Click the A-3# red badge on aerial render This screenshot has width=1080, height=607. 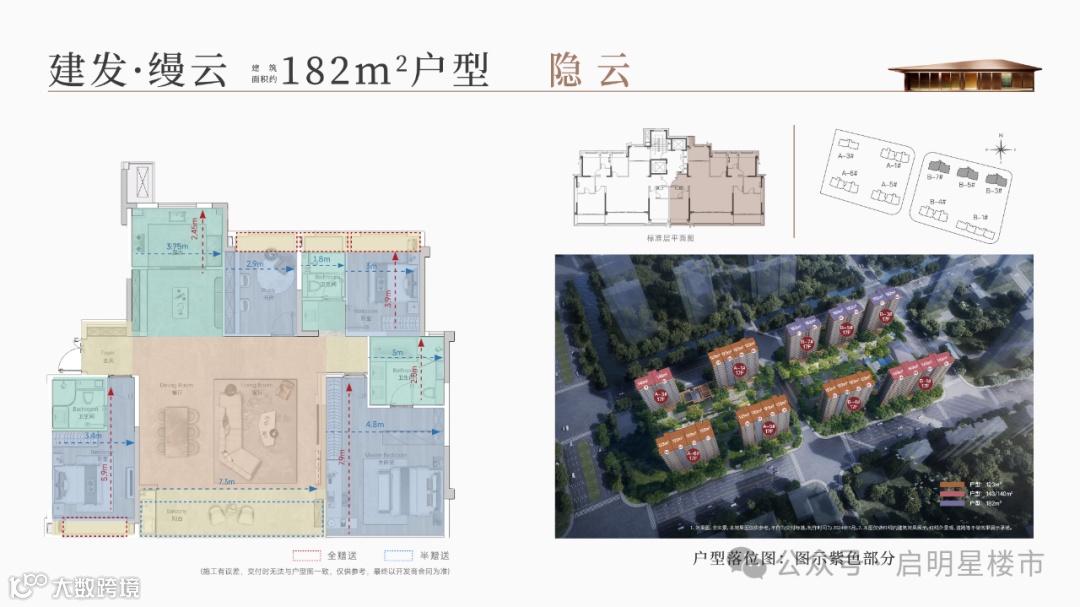click(x=659, y=395)
